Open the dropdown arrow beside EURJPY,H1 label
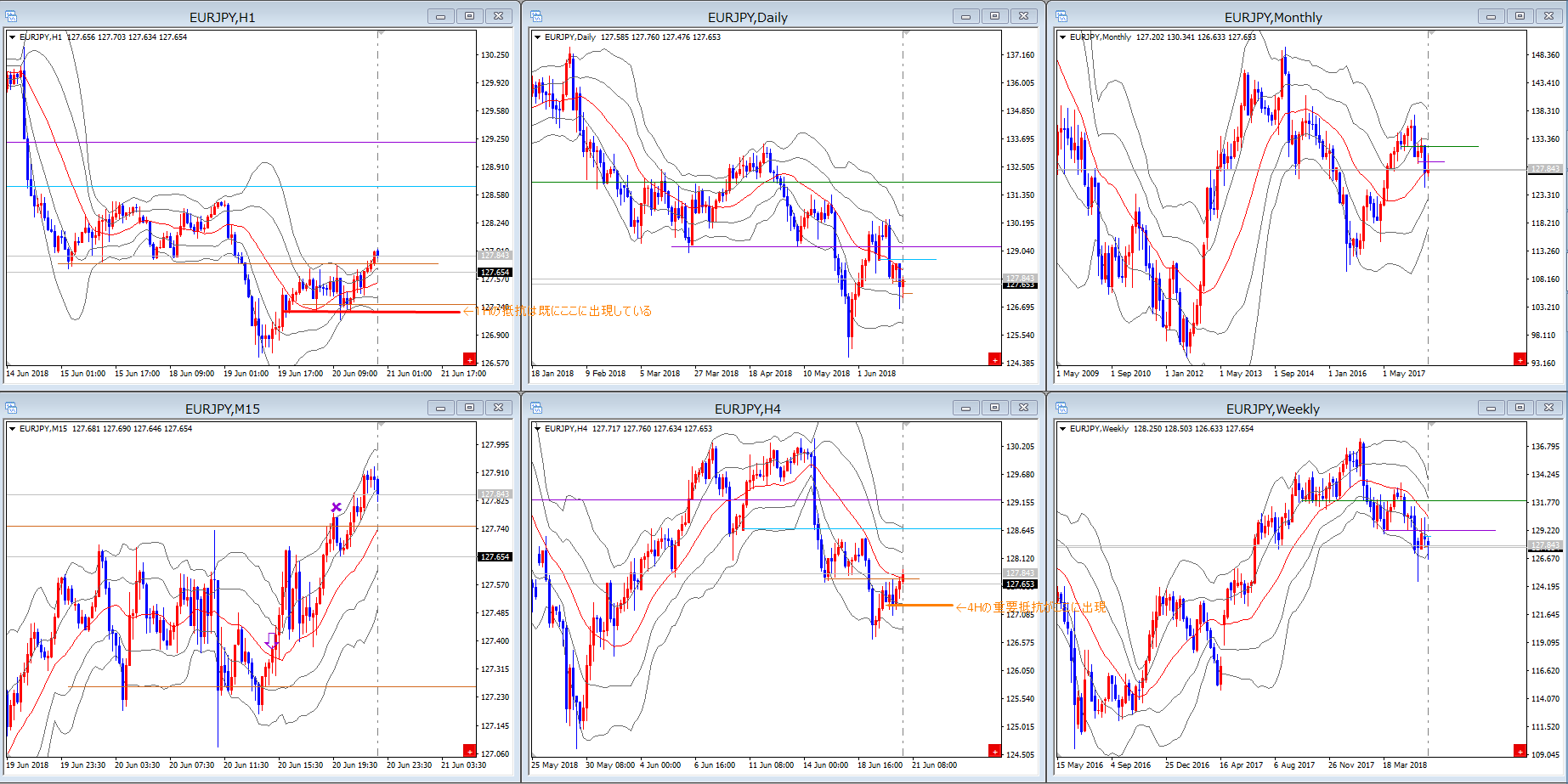Image resolution: width=1568 pixels, height=784 pixels. [x=12, y=37]
